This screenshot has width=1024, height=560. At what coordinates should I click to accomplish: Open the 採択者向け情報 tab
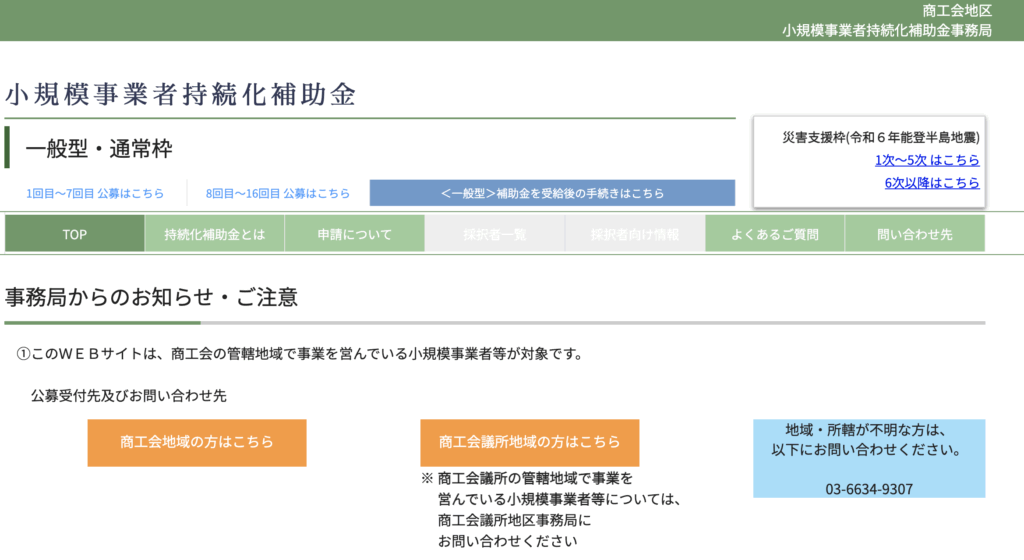[x=635, y=234]
